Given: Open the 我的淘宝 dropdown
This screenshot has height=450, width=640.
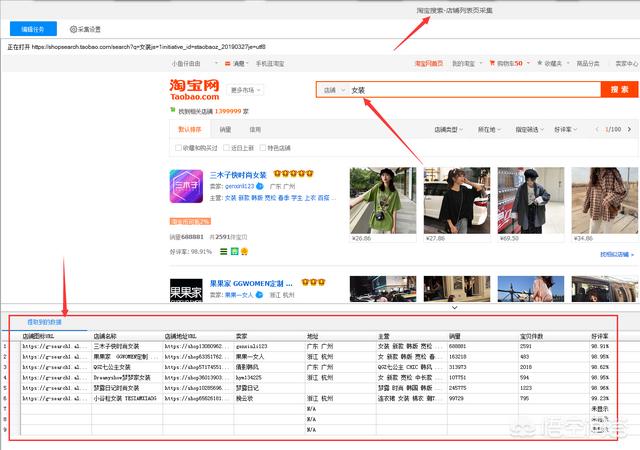Looking at the screenshot, I should click(x=467, y=63).
